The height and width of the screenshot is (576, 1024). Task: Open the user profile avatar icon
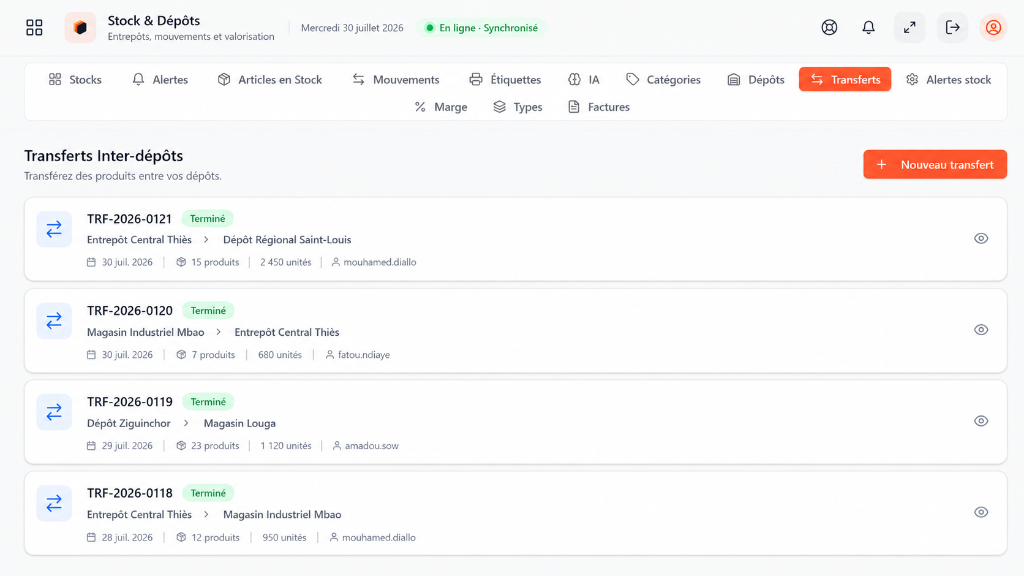(993, 27)
